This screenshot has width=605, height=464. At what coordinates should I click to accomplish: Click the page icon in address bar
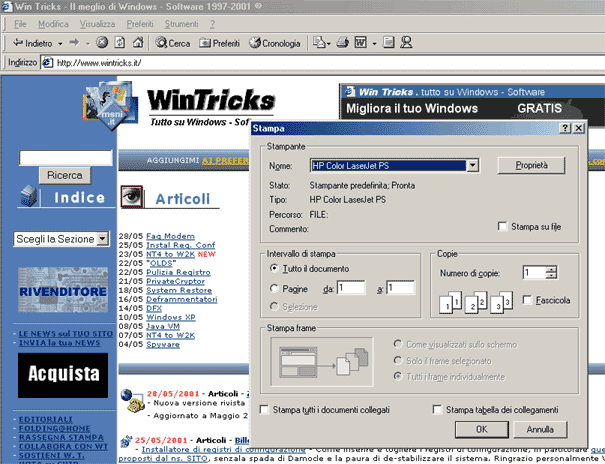click(x=47, y=62)
